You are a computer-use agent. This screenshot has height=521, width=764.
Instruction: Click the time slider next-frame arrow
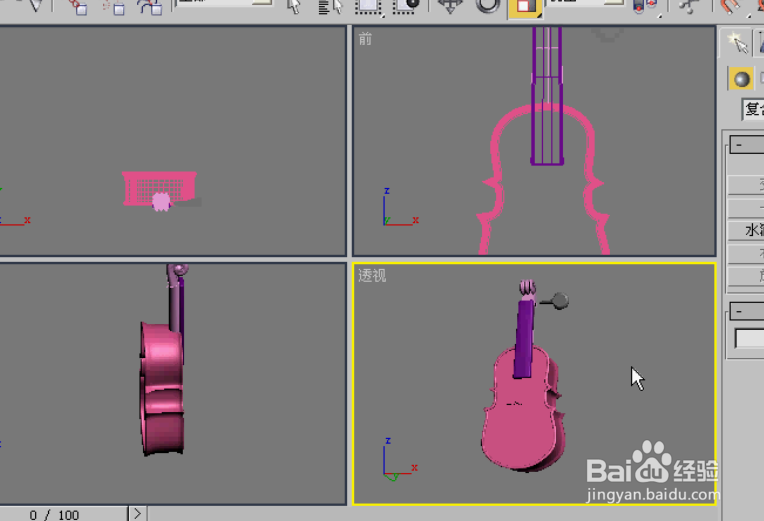[137, 514]
